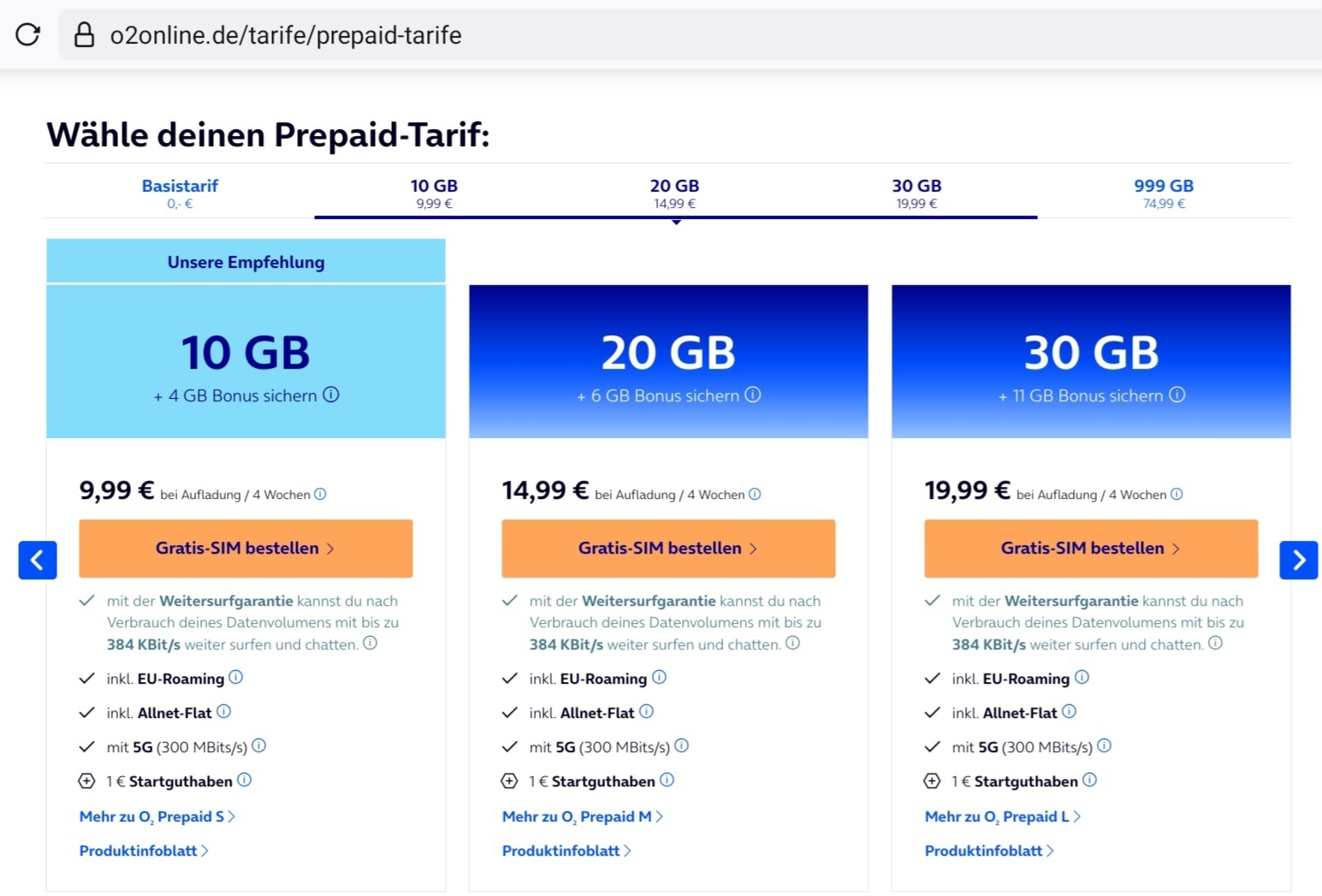Show EU-Roaming info in the 20 GB card
Screen dimensions: 1322x896
point(659,677)
